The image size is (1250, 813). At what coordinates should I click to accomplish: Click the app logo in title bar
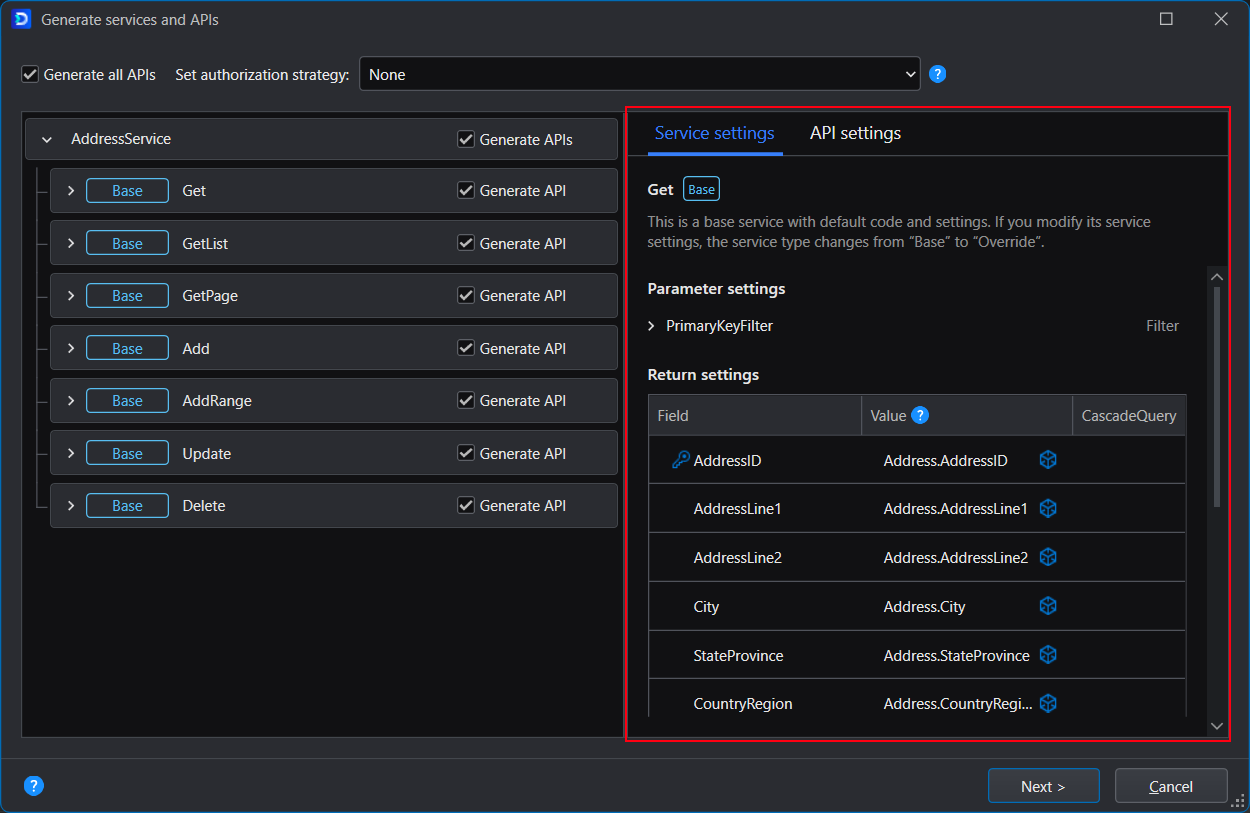22,19
